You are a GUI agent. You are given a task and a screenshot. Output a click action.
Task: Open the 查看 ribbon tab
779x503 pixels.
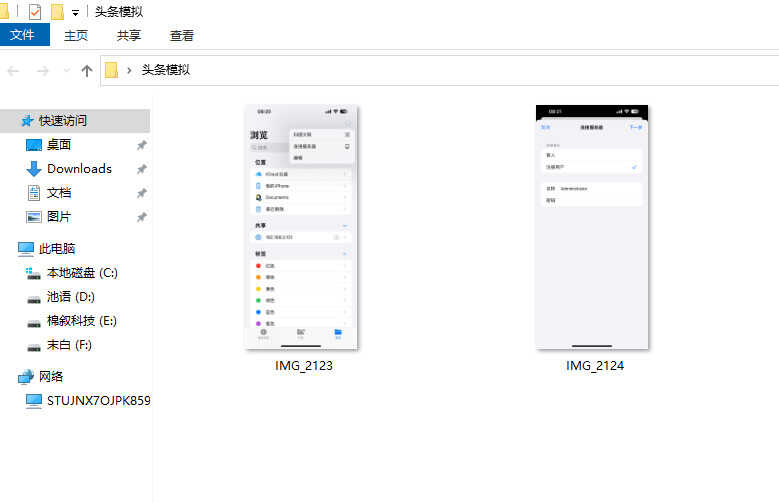182,35
